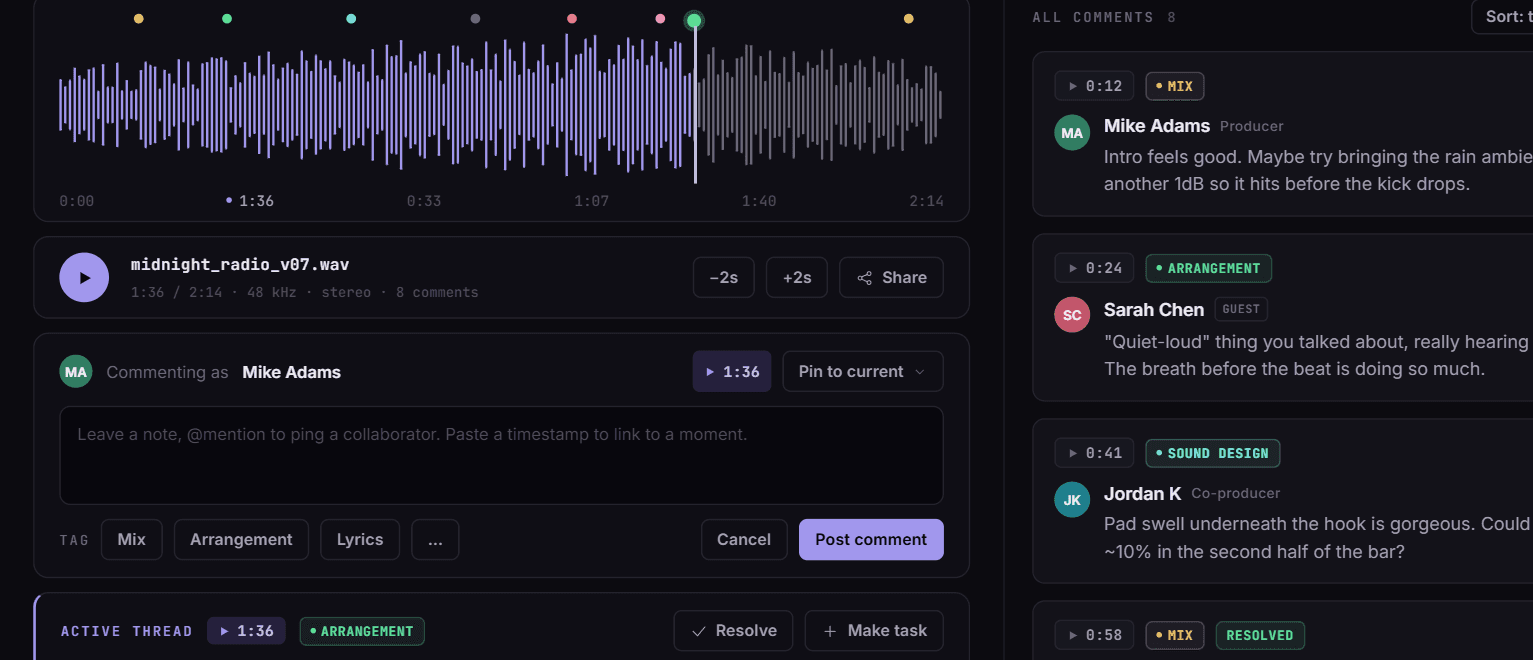Screen dimensions: 1533x660
Task: Resolve the active thread
Action: tap(733, 630)
